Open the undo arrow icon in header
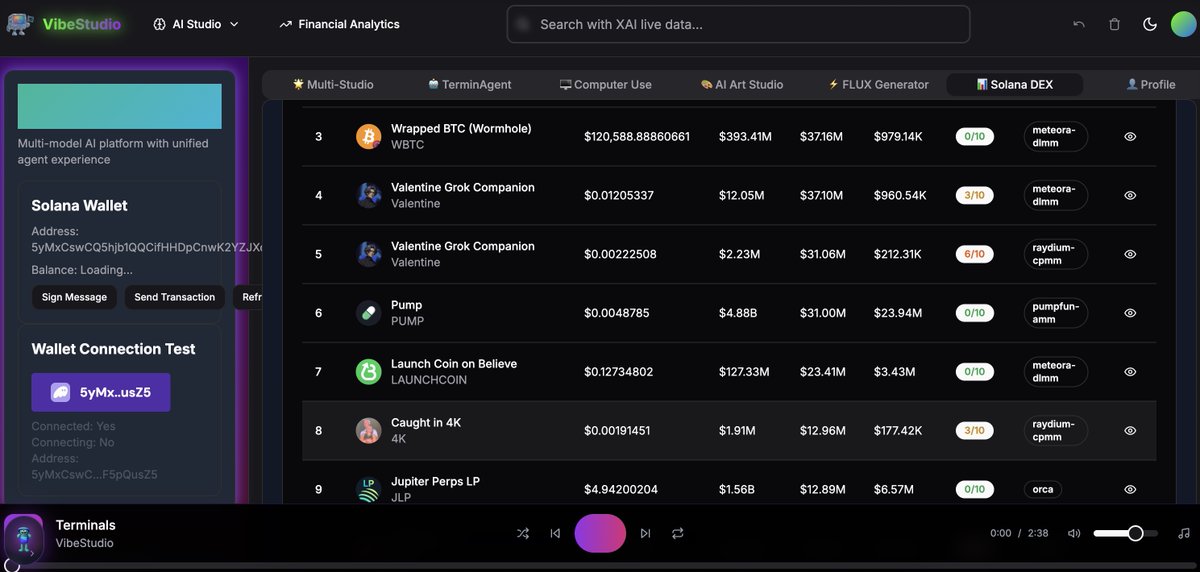This screenshot has width=1200, height=572. [x=1078, y=24]
